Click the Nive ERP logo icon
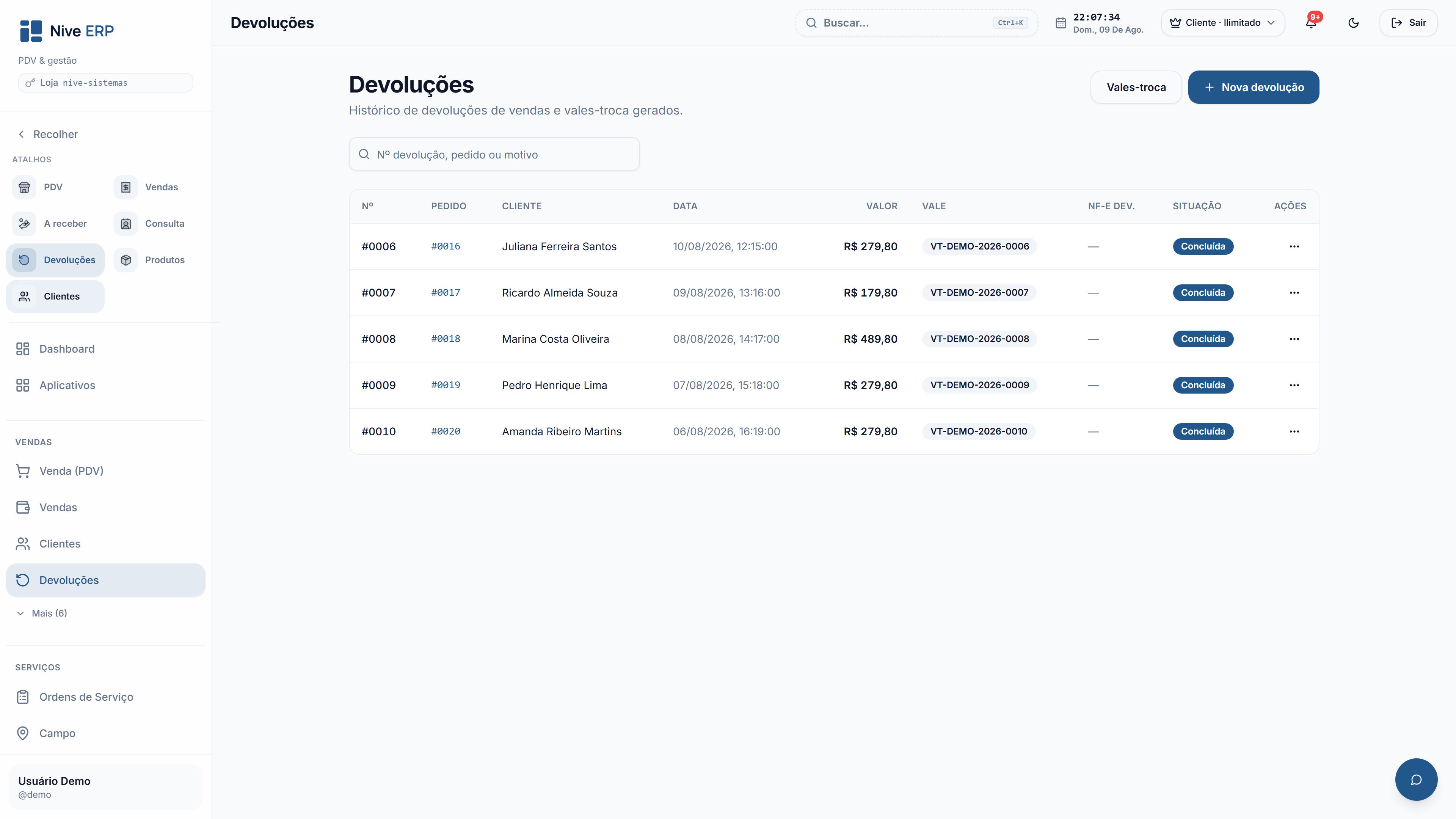1456x819 pixels. [30, 30]
